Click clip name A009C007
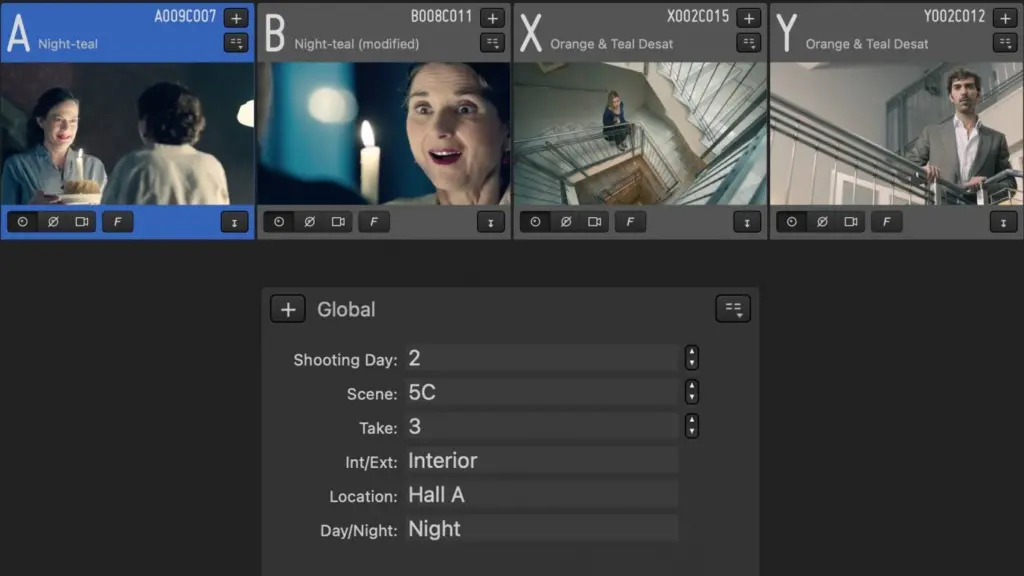This screenshot has height=576, width=1024. point(185,16)
